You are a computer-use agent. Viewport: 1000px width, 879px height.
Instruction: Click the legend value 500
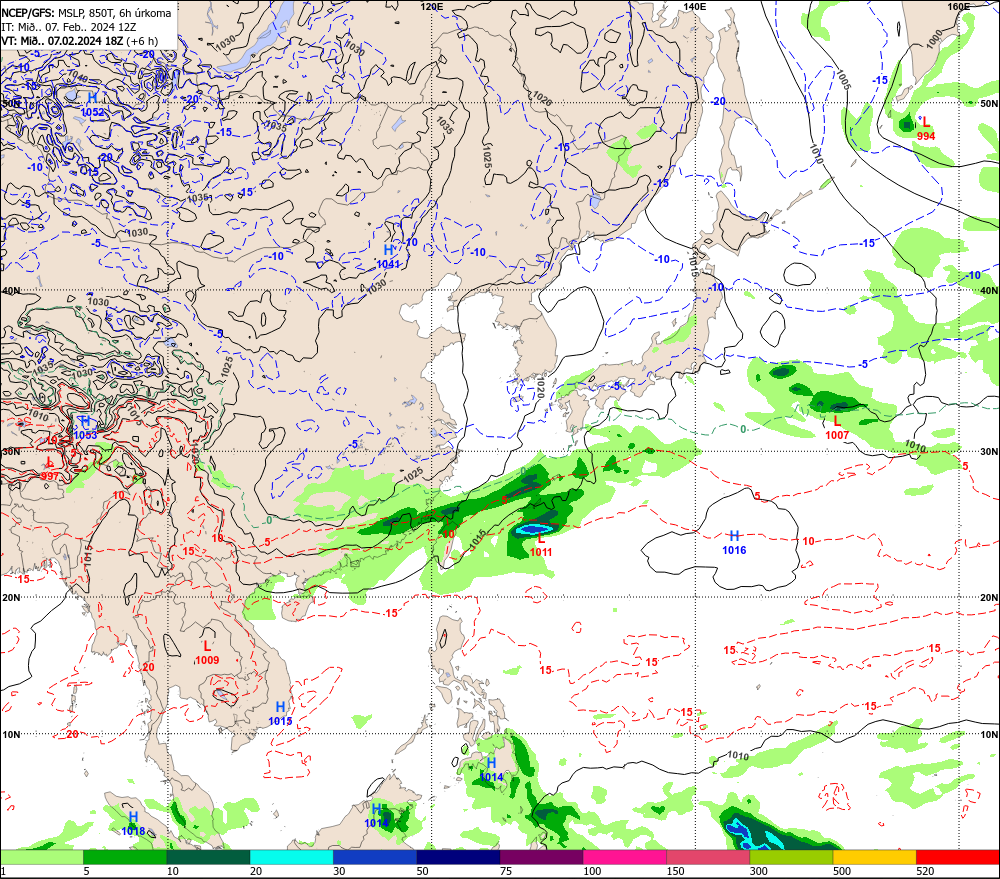click(x=842, y=871)
